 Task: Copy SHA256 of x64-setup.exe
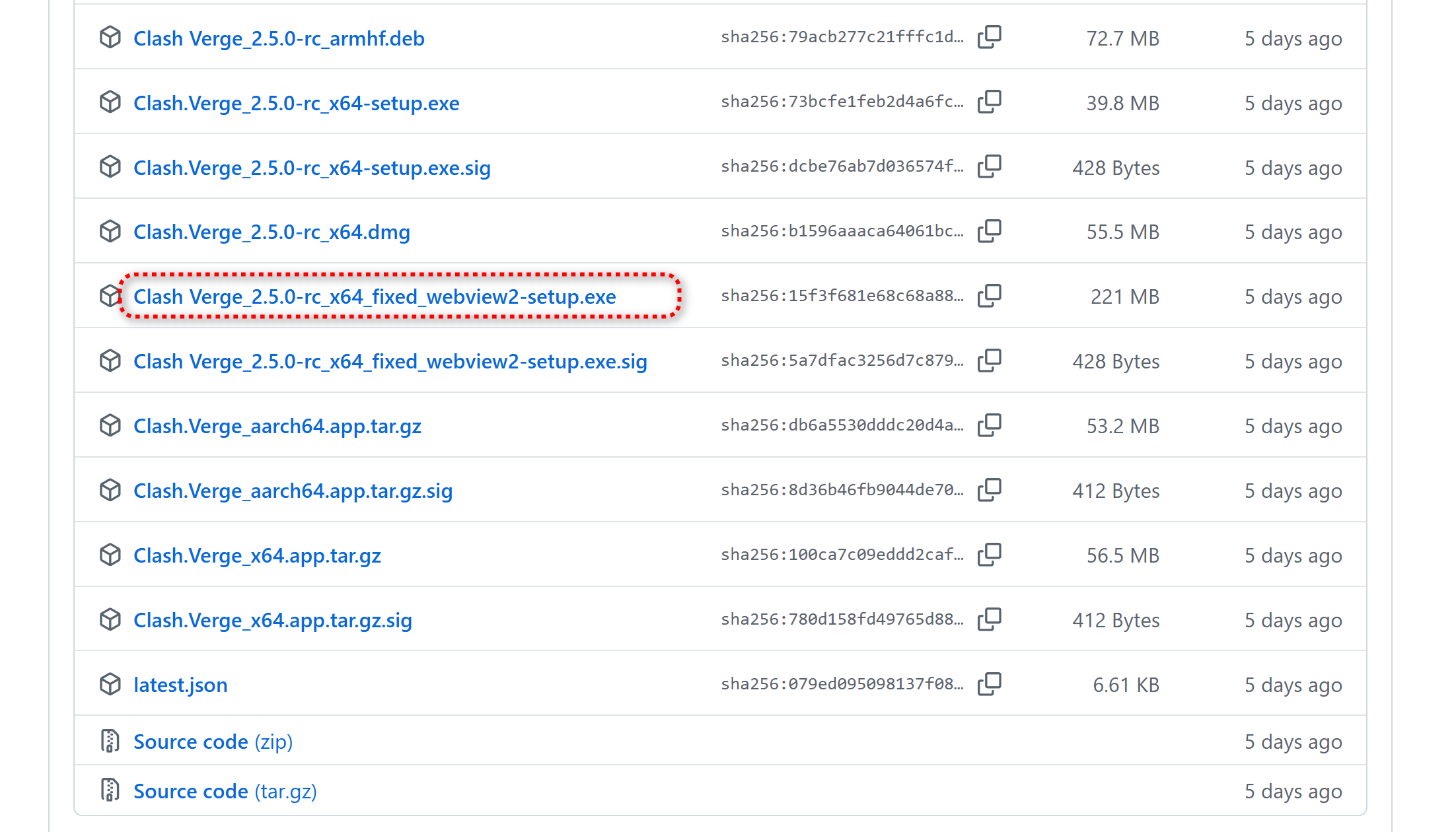pyautogui.click(x=989, y=102)
